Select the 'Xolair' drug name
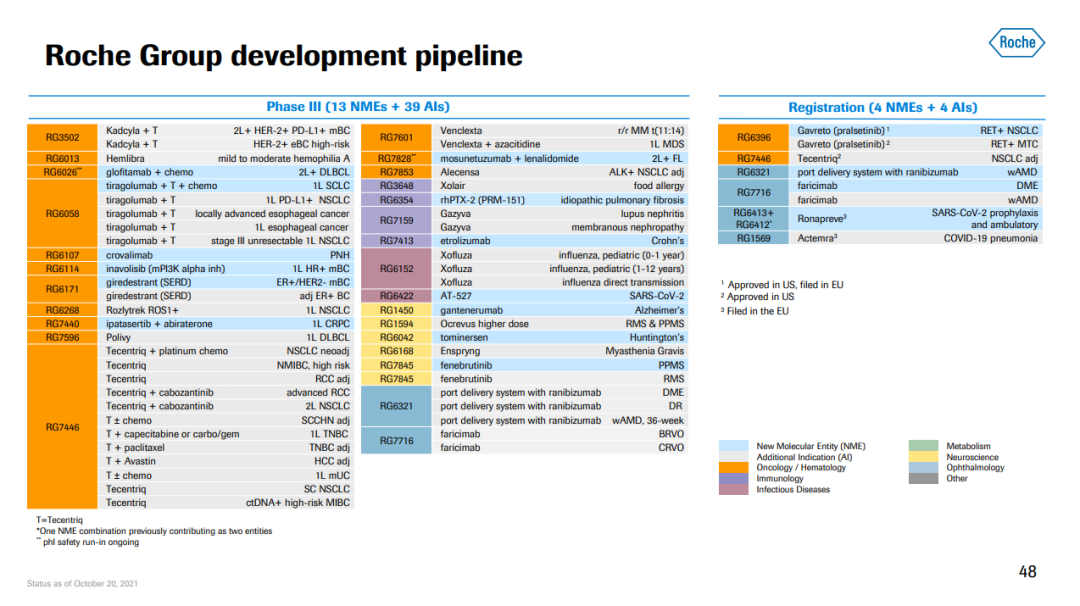This screenshot has width=1080, height=606. [453, 186]
